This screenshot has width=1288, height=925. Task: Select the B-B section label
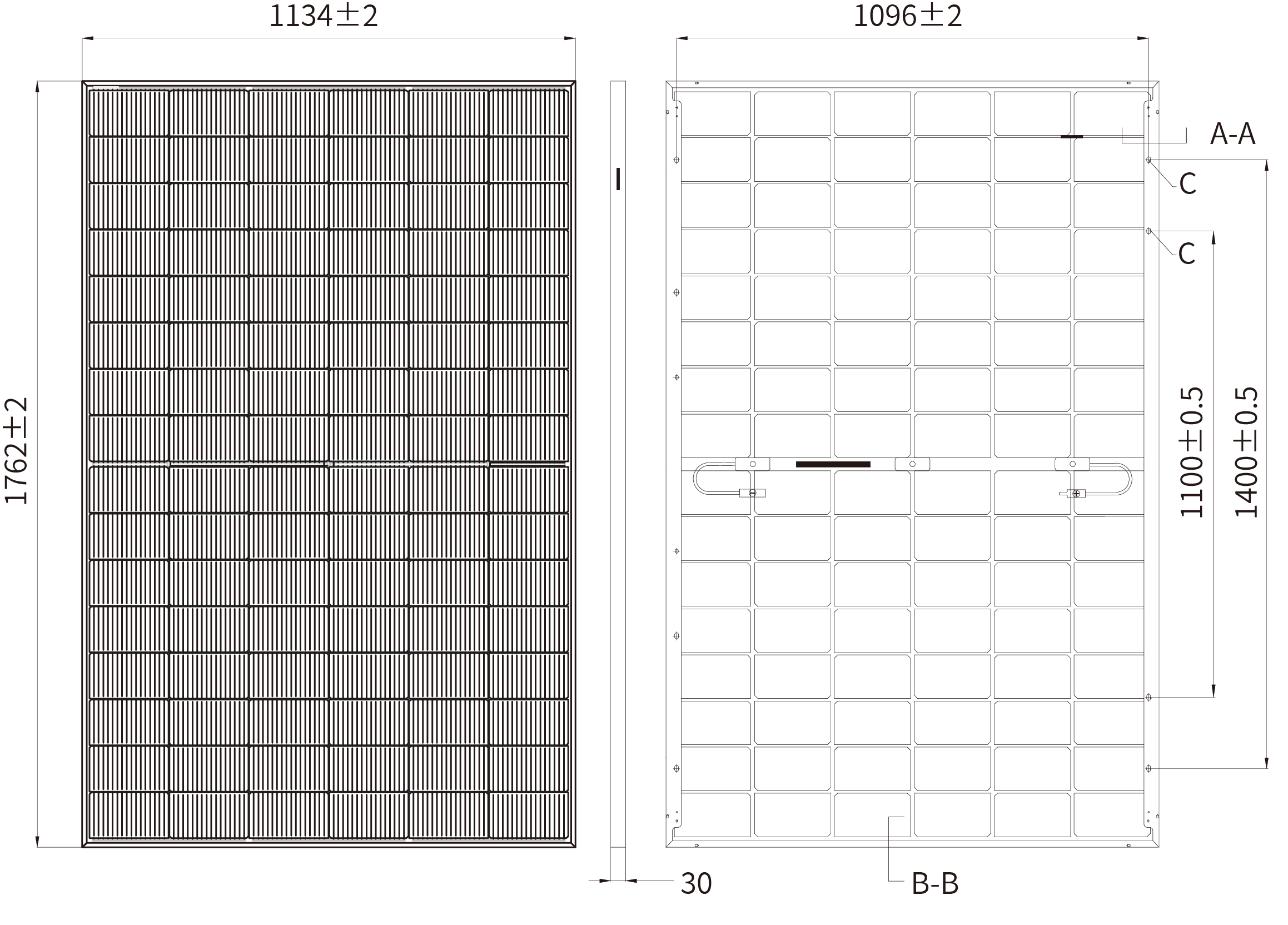tap(935, 884)
